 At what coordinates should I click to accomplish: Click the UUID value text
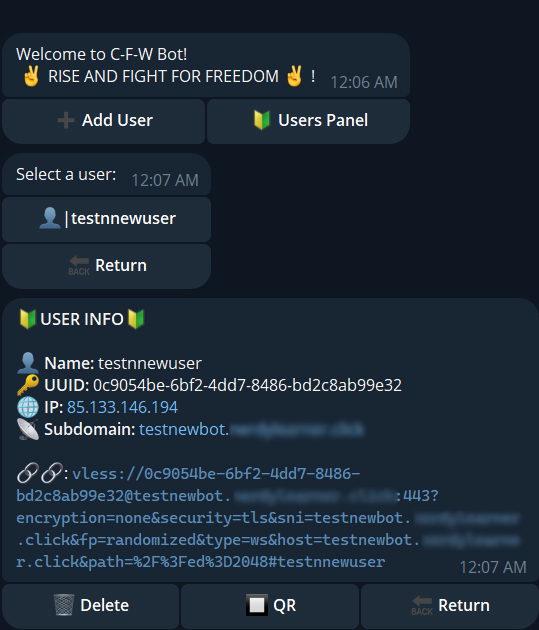pyautogui.click(x=247, y=385)
